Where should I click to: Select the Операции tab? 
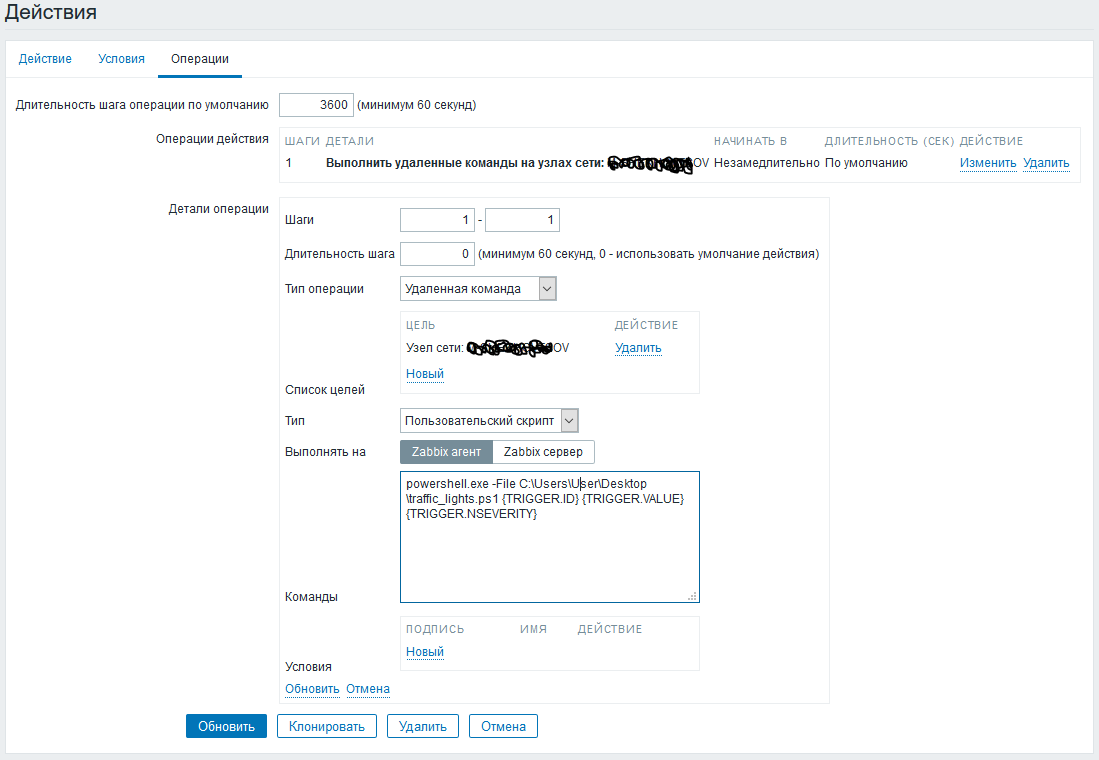[200, 59]
